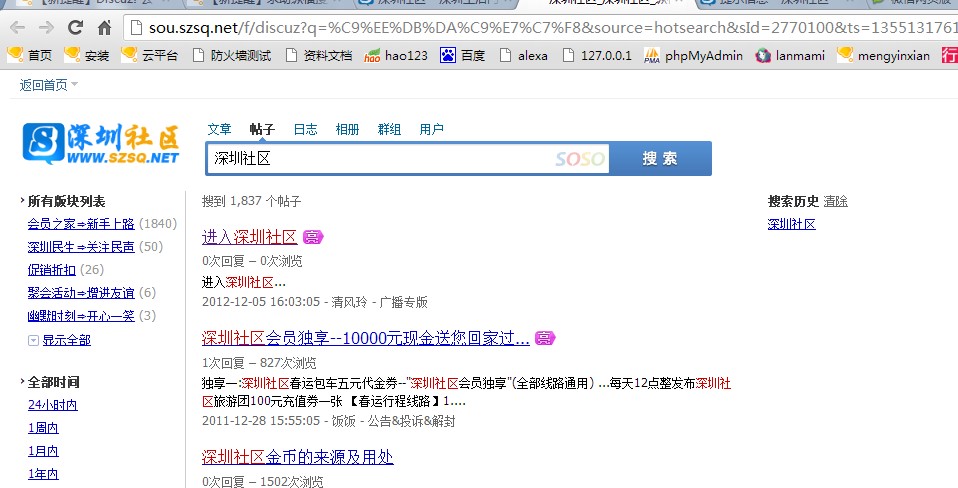Switch to the 用户 search tab
The height and width of the screenshot is (488, 958).
coord(431,129)
